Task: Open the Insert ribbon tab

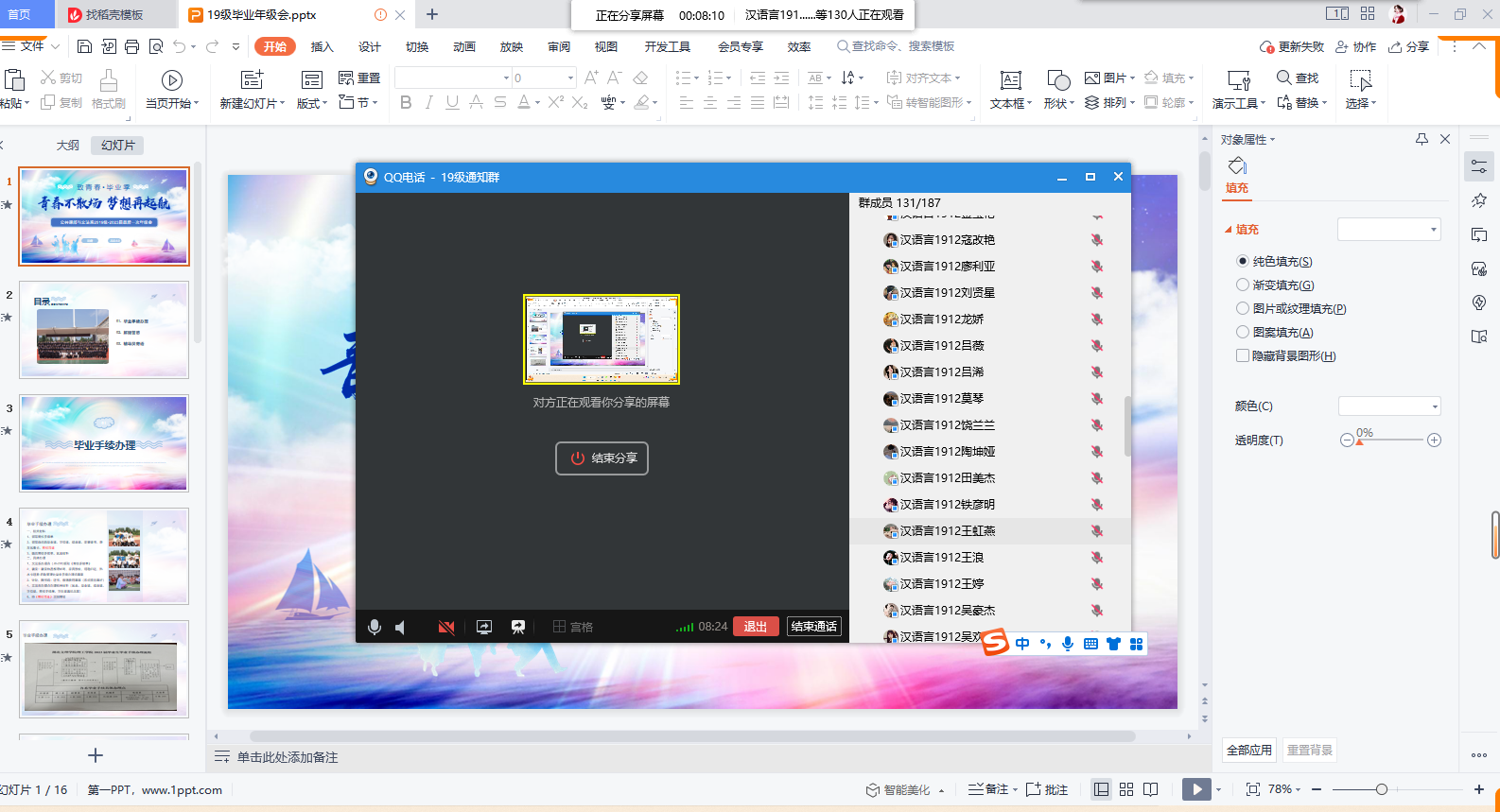Action: tap(322, 46)
